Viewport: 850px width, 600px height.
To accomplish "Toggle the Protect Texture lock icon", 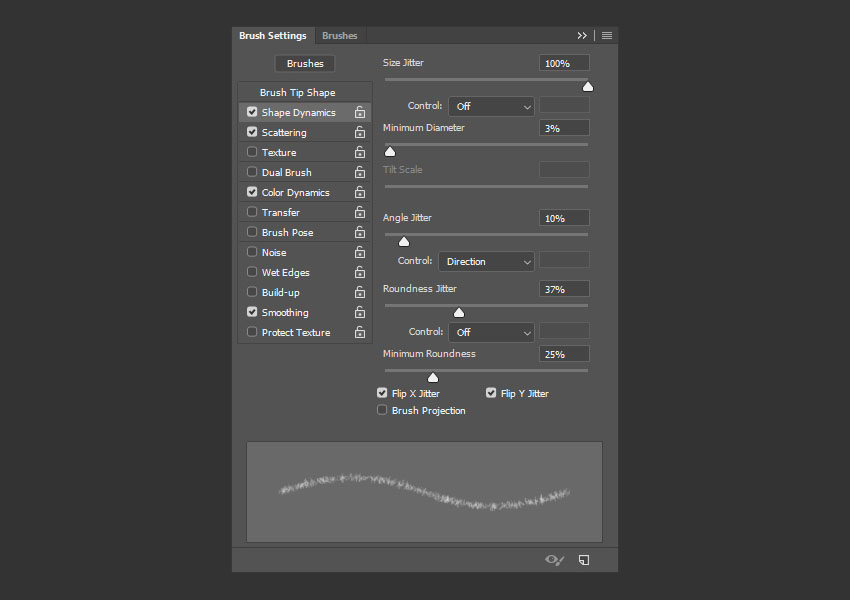I will pyautogui.click(x=360, y=333).
